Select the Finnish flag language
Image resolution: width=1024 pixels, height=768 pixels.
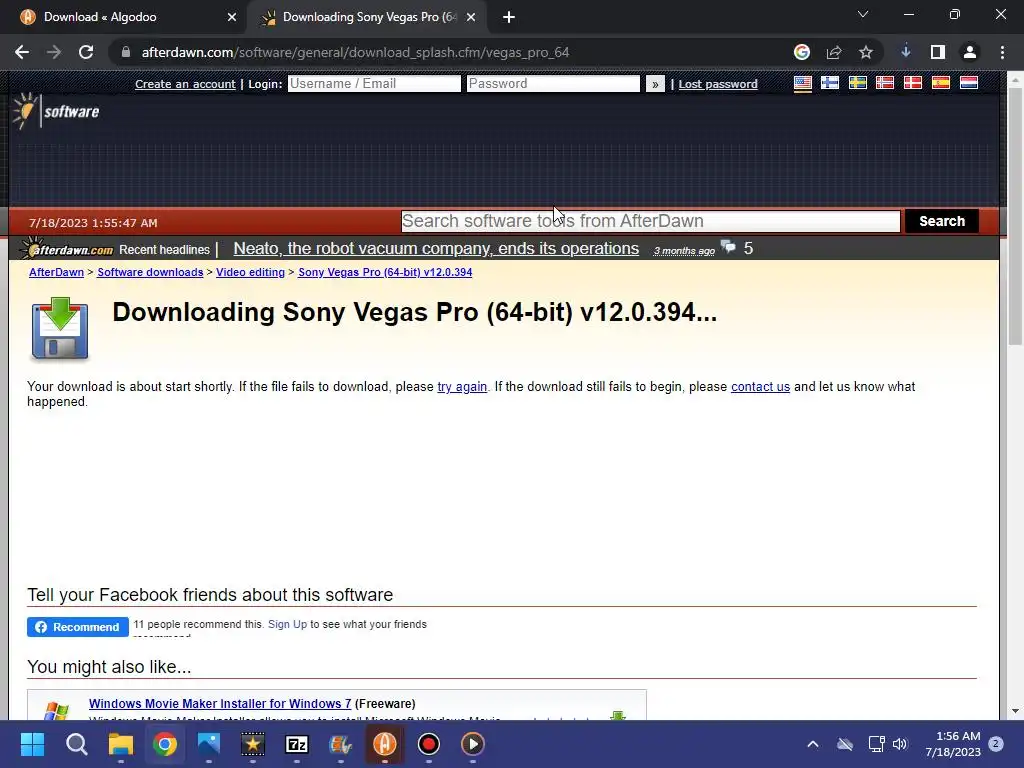point(830,84)
